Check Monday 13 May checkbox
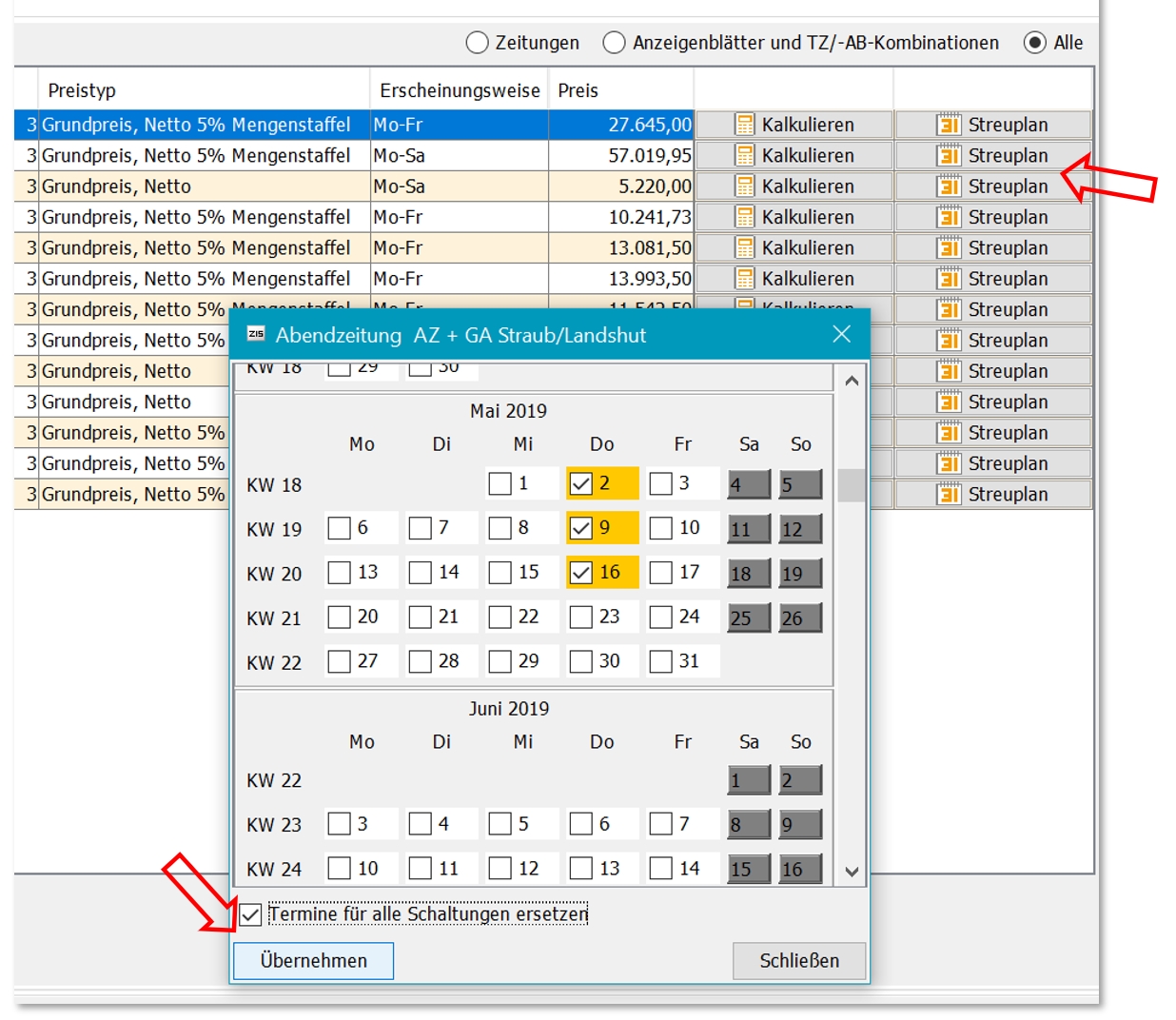This screenshot has width=1176, height=1020. coord(339,573)
